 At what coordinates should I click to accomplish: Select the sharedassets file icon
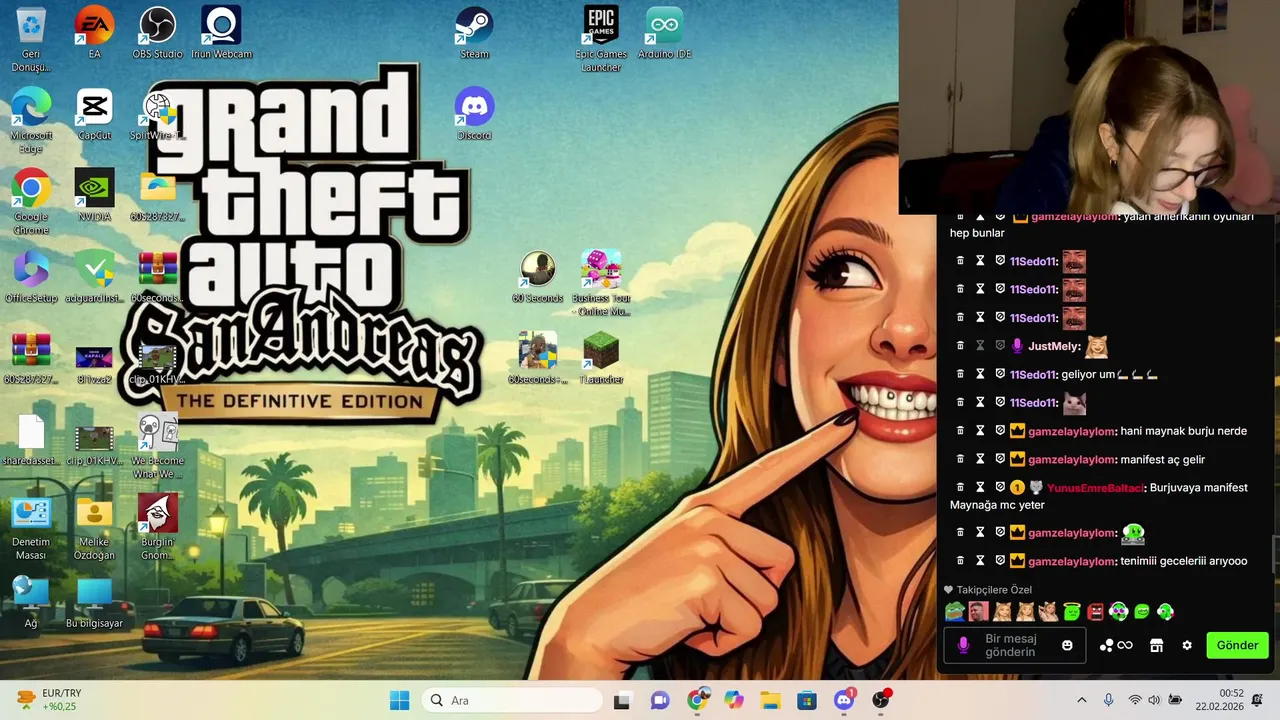(x=31, y=439)
